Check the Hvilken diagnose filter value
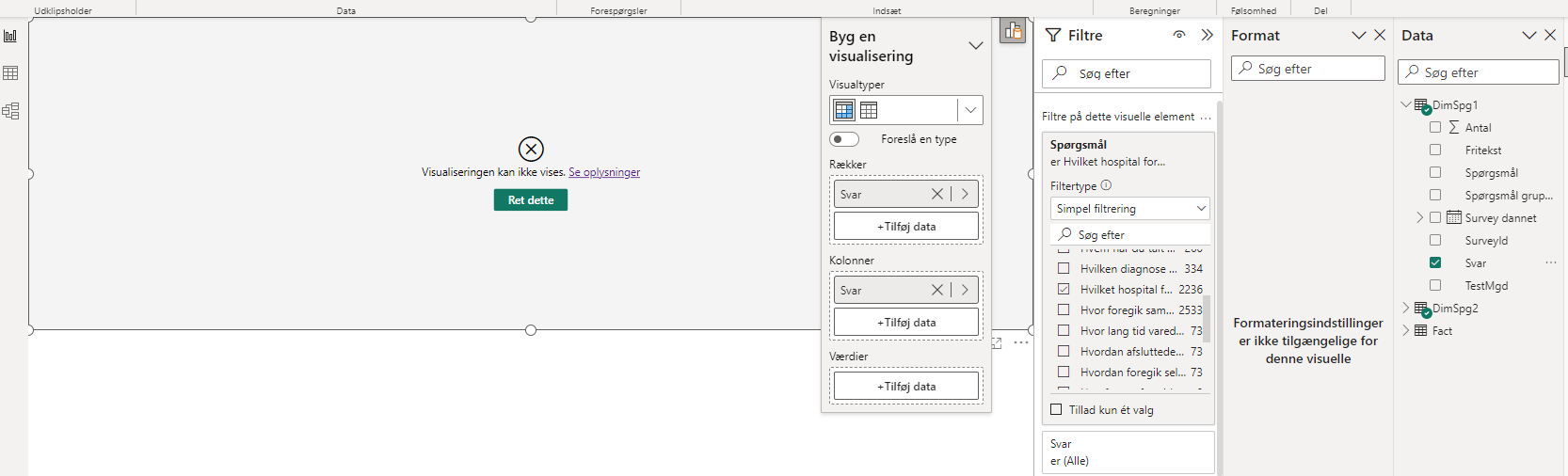 click(1064, 268)
